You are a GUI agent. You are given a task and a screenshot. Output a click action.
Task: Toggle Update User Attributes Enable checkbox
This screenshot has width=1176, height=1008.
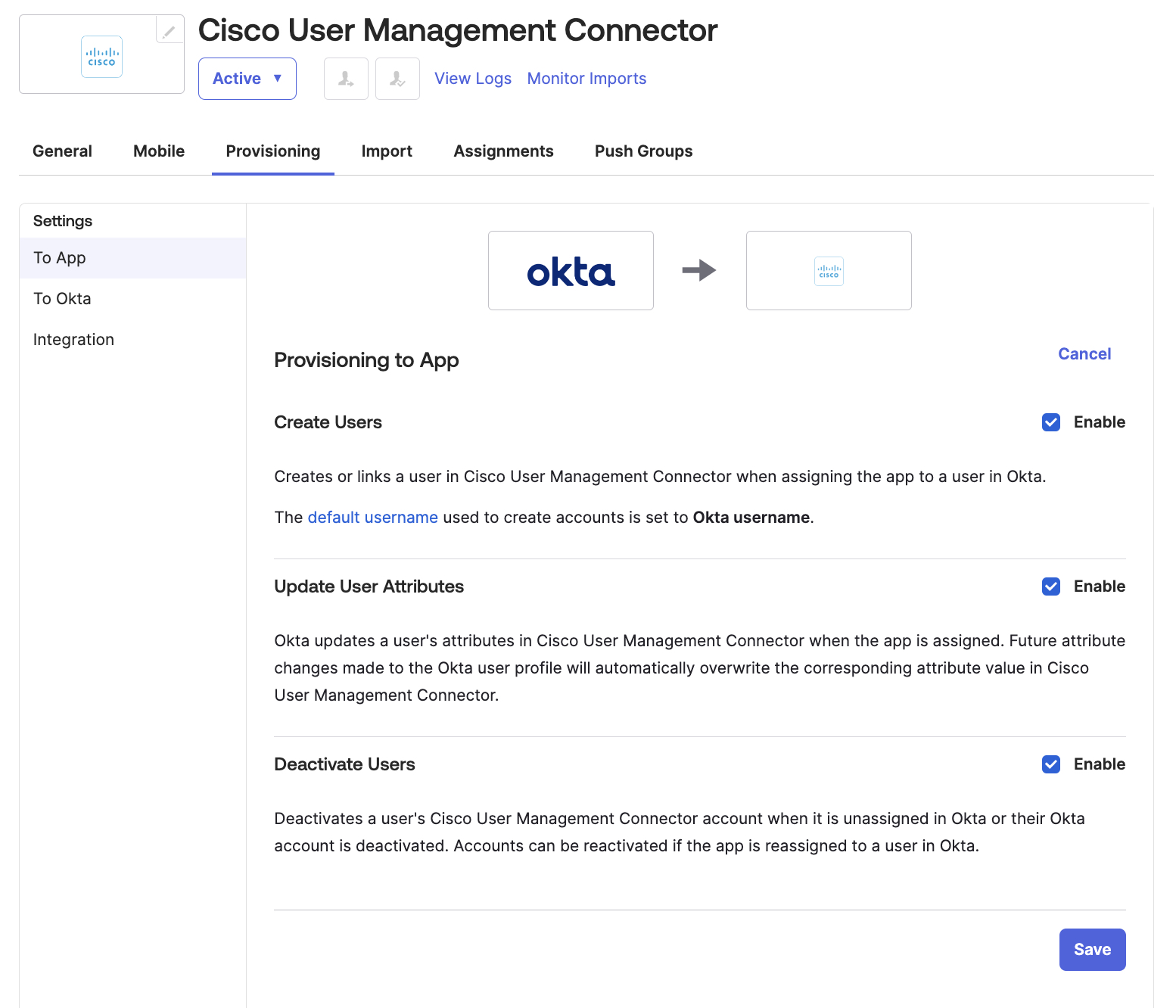tap(1051, 586)
